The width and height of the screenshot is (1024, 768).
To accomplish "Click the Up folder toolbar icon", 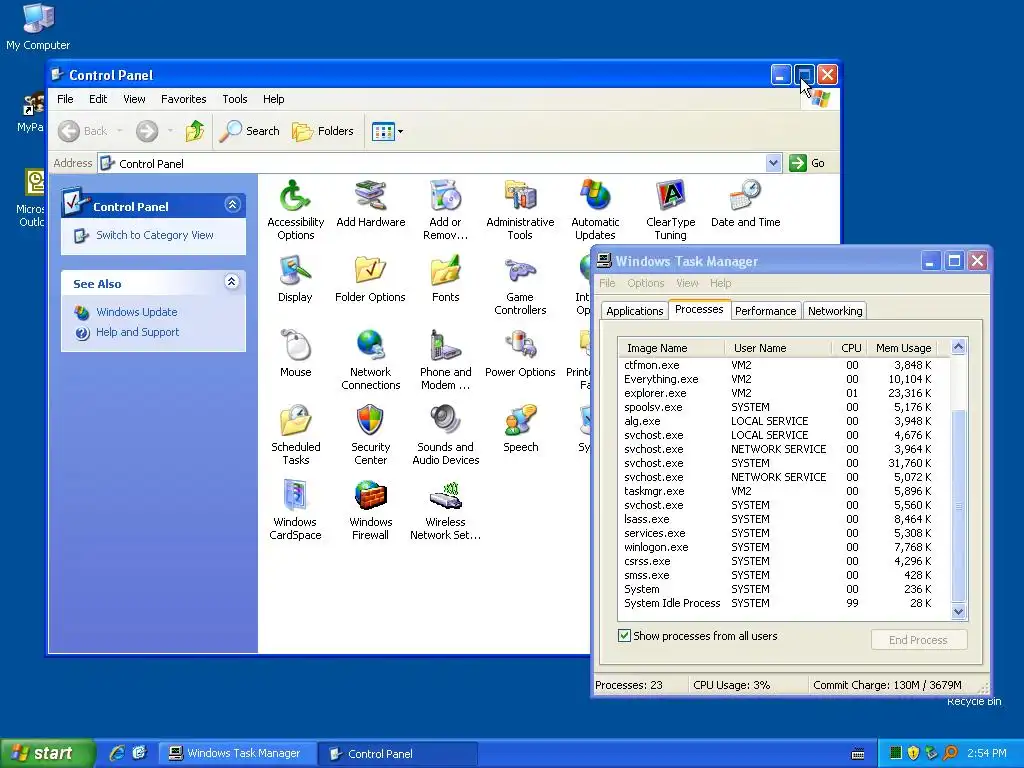I will tap(194, 131).
